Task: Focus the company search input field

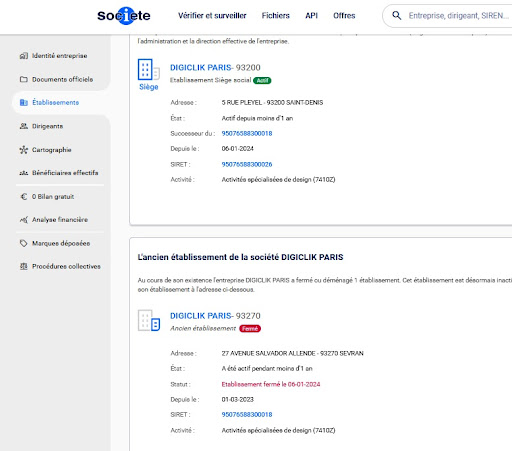Action: coord(459,16)
